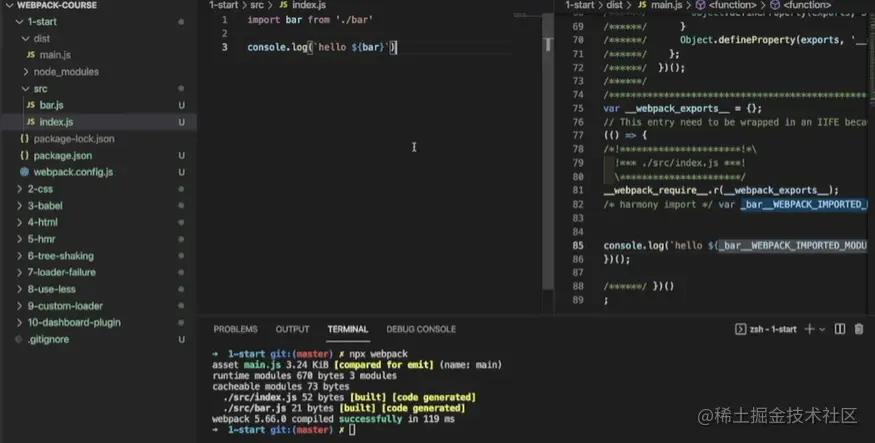The width and height of the screenshot is (875, 443).
Task: Place cursor in console.log line 3
Action: (322, 47)
